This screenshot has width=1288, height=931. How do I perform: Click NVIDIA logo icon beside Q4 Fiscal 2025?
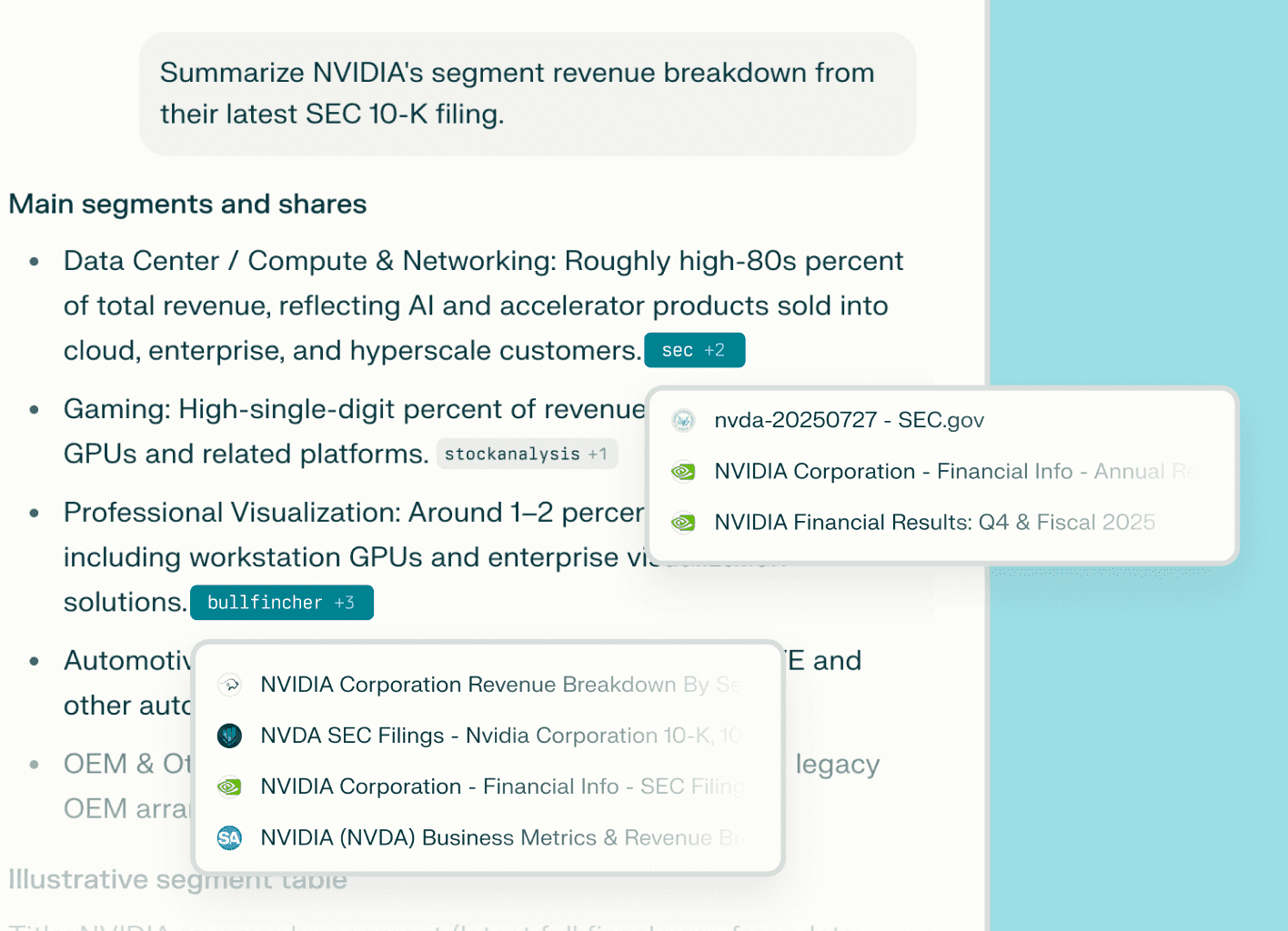(x=683, y=522)
